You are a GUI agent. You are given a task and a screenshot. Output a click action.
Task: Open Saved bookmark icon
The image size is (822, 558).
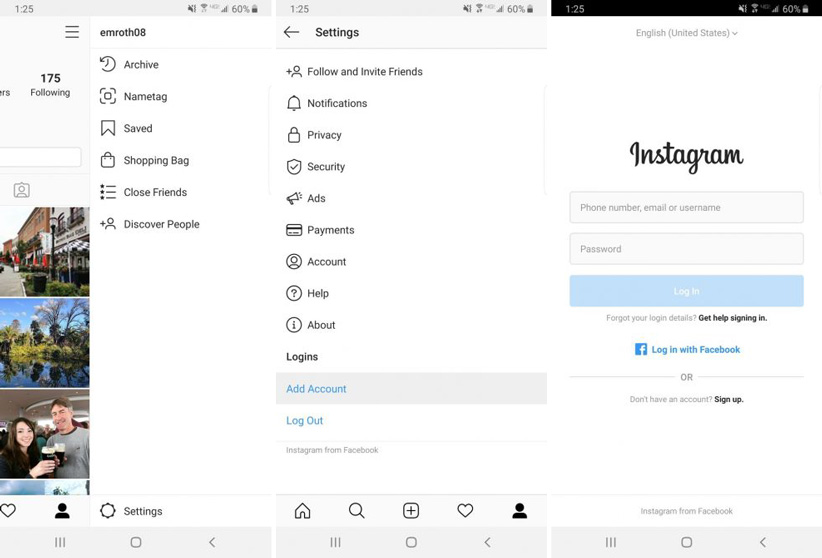coord(108,128)
